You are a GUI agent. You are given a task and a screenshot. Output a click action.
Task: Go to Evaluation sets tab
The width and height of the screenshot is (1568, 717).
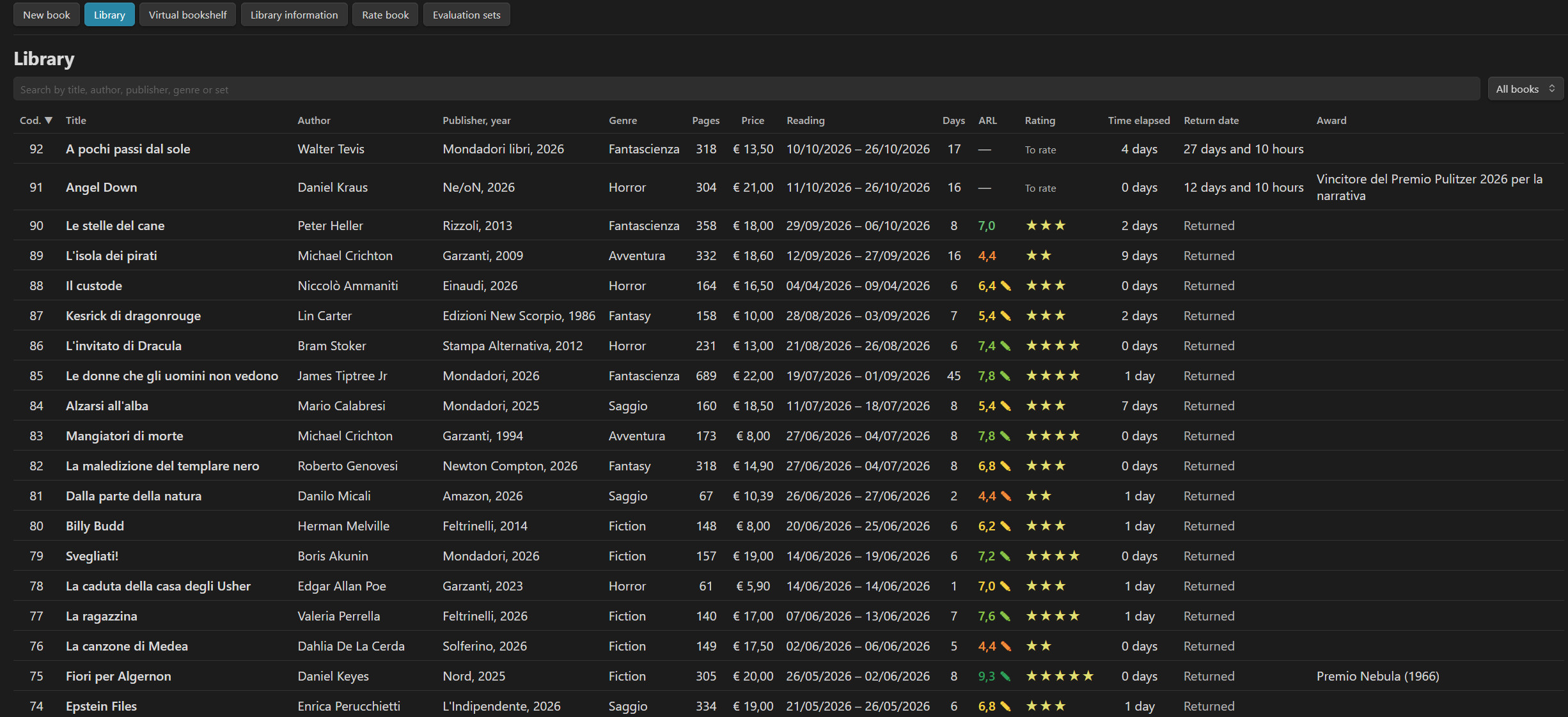click(467, 15)
